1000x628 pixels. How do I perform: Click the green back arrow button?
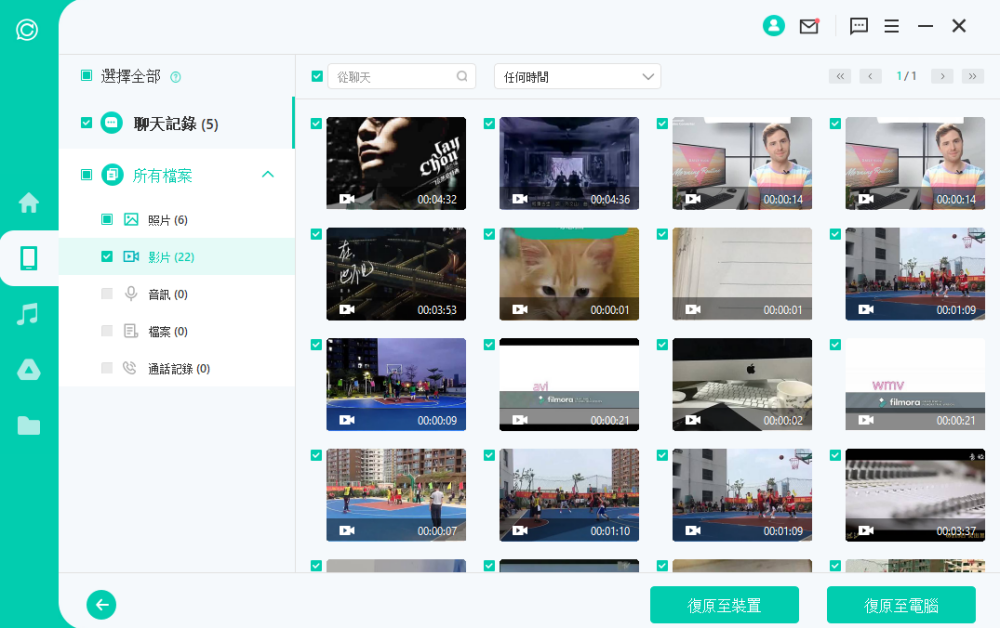101,604
